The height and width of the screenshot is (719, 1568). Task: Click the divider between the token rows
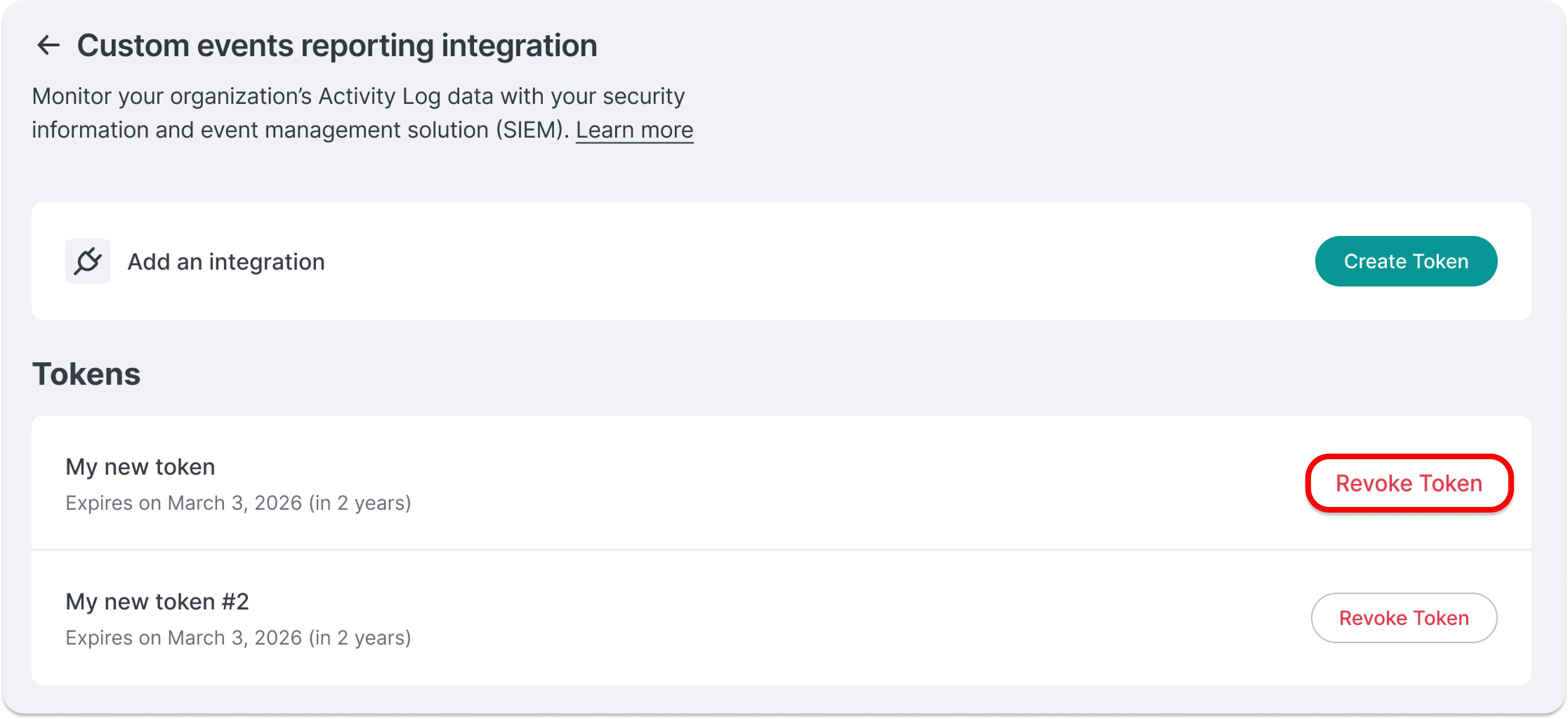point(781,550)
